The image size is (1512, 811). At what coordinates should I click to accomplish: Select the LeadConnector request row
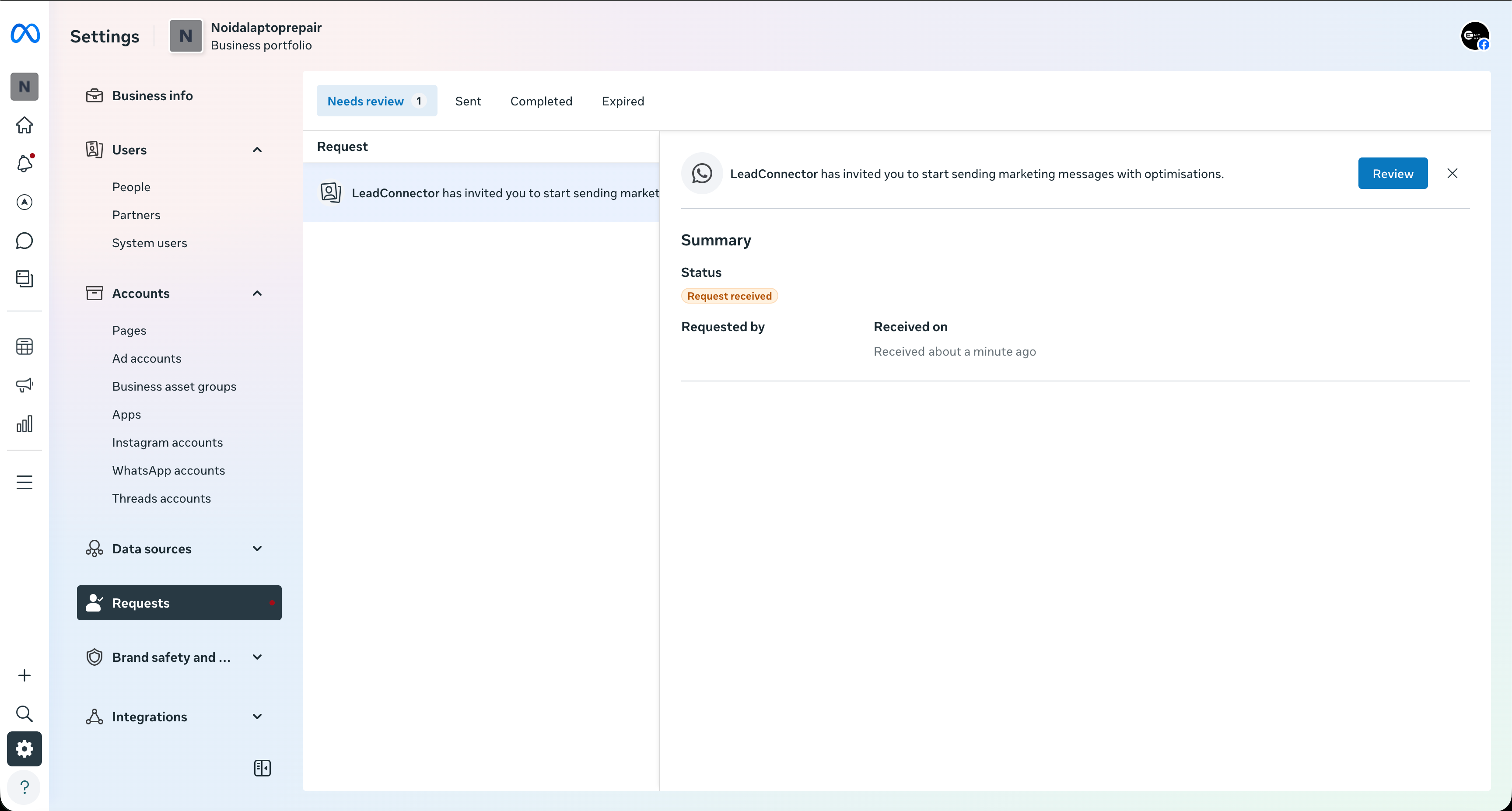coord(481,192)
